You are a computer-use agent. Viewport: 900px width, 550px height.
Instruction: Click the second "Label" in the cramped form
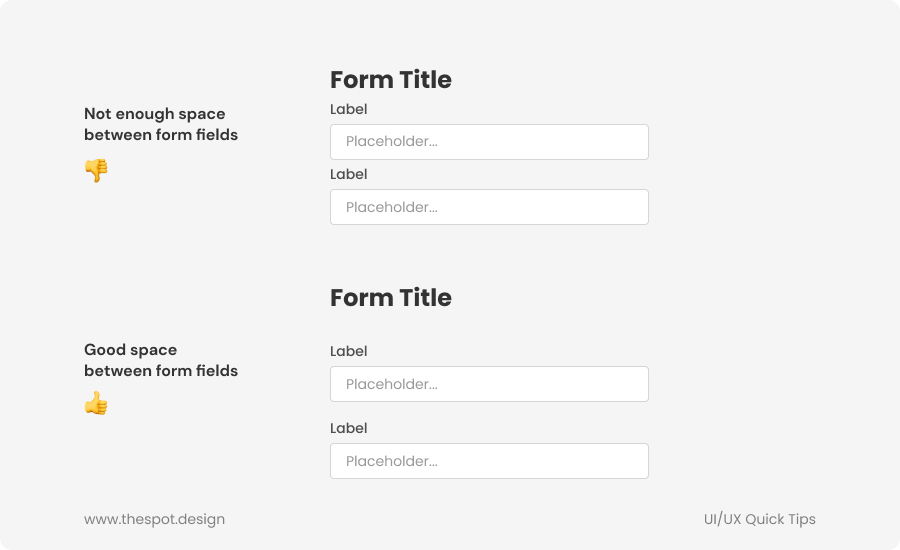[x=349, y=174]
